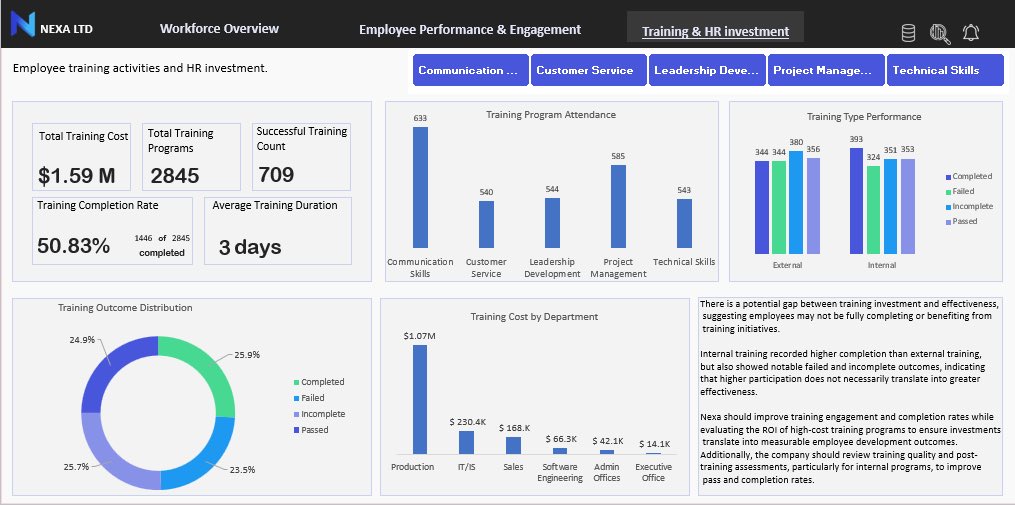This screenshot has width=1015, height=505.
Task: Click the Total Training Cost $1.59 M value
Action: [76, 175]
